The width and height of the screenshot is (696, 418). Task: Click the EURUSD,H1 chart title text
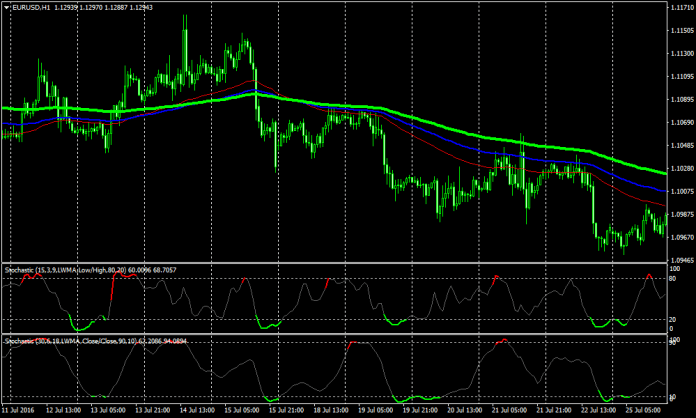pos(32,8)
